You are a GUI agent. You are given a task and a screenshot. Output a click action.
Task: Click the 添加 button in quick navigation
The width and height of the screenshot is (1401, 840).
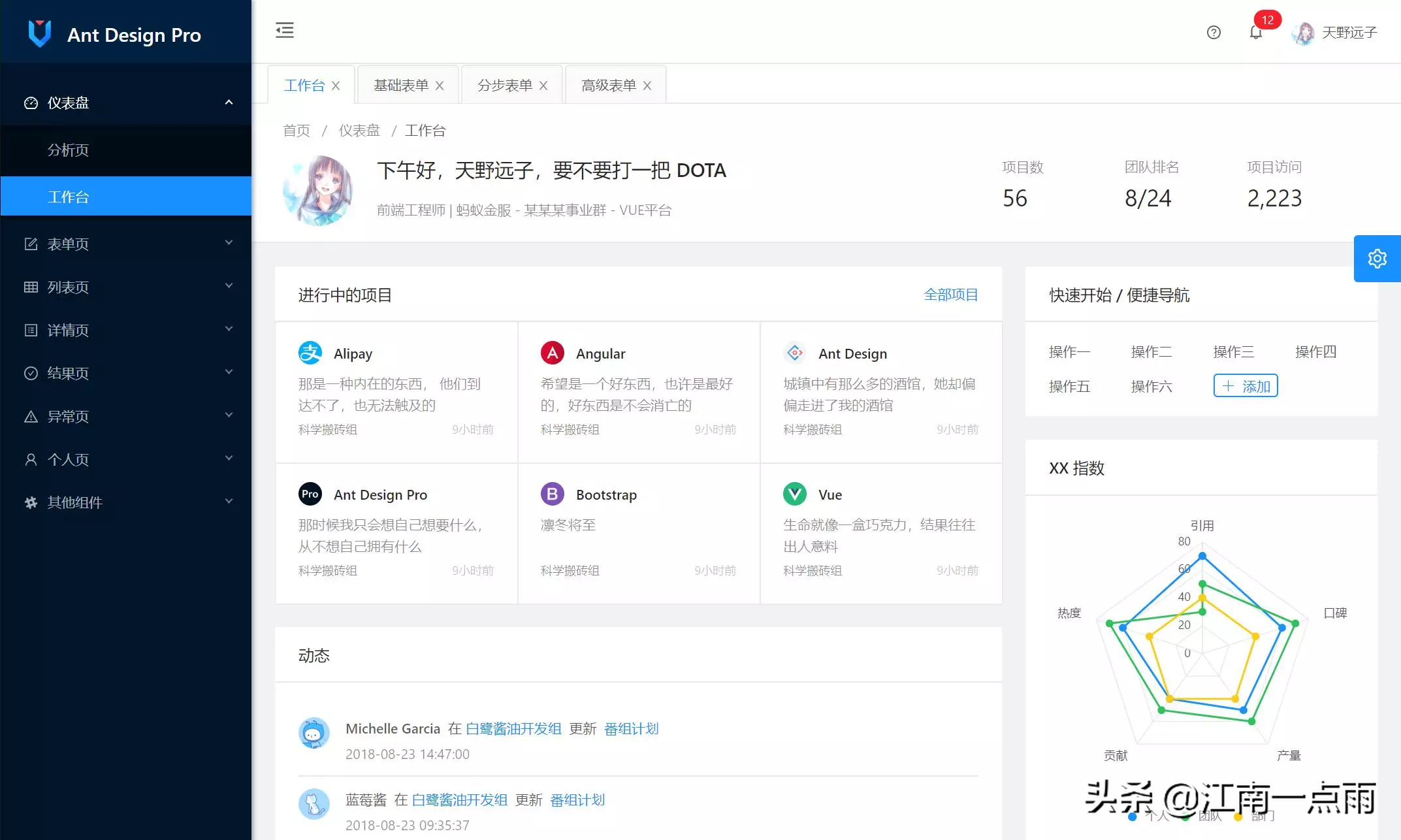click(1245, 385)
